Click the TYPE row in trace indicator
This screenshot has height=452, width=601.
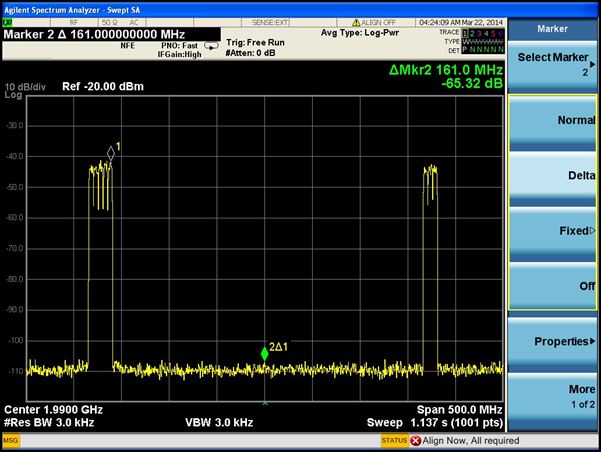click(x=475, y=41)
